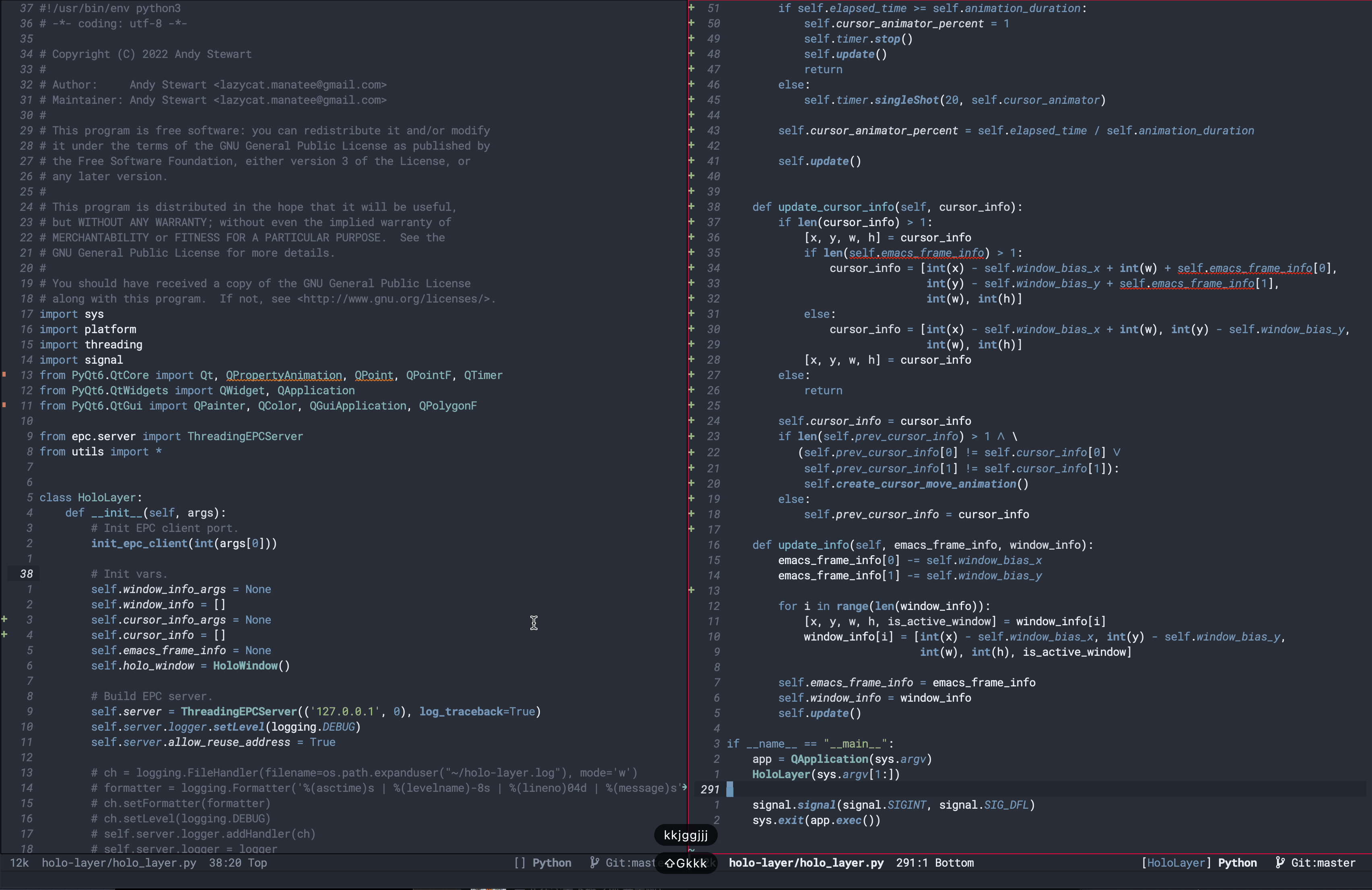The width and height of the screenshot is (1372, 890).
Task: Click the orange fringe marker beside QtGui import line
Action: (4, 405)
